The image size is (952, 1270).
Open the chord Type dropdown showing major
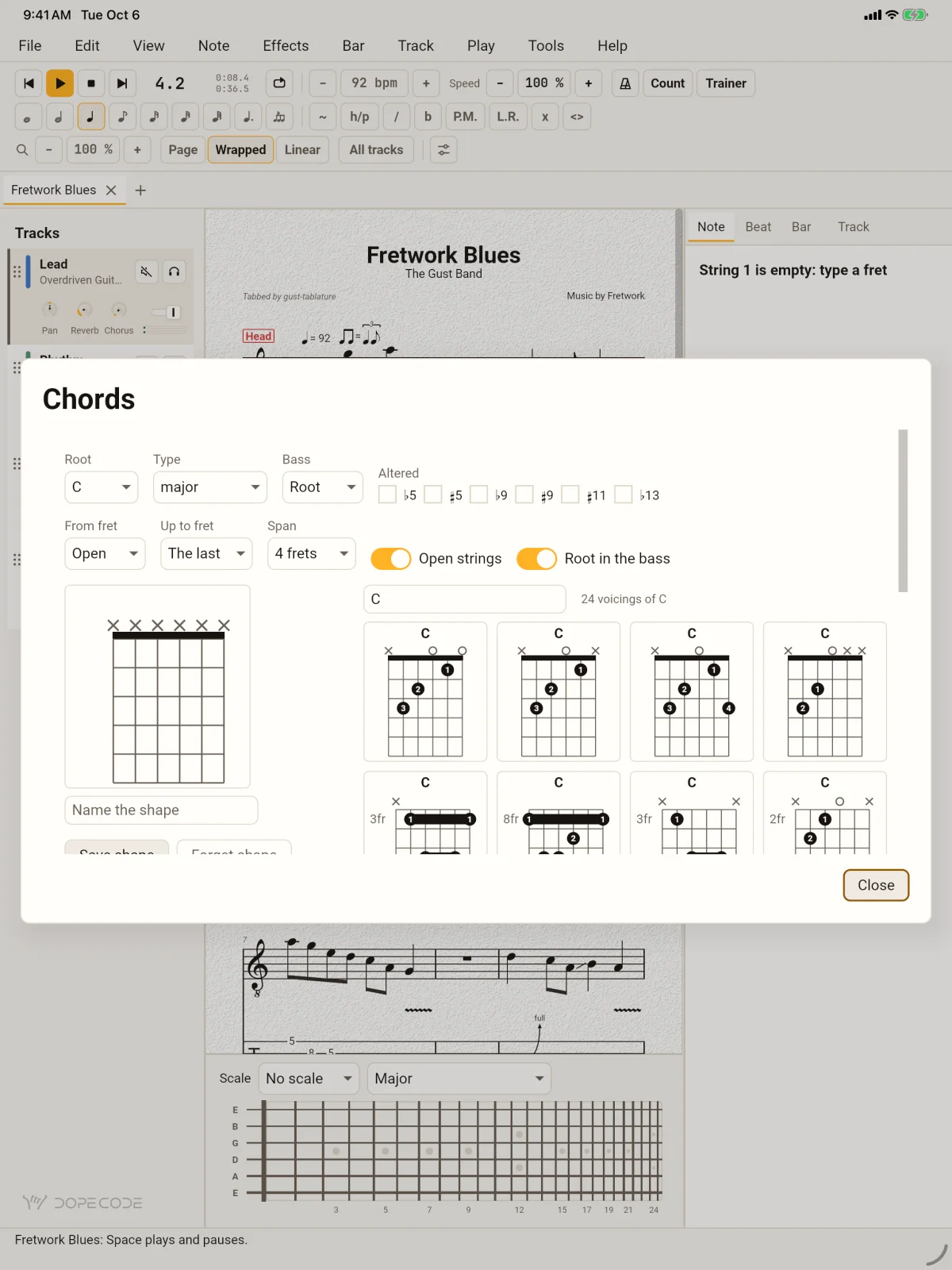(210, 487)
